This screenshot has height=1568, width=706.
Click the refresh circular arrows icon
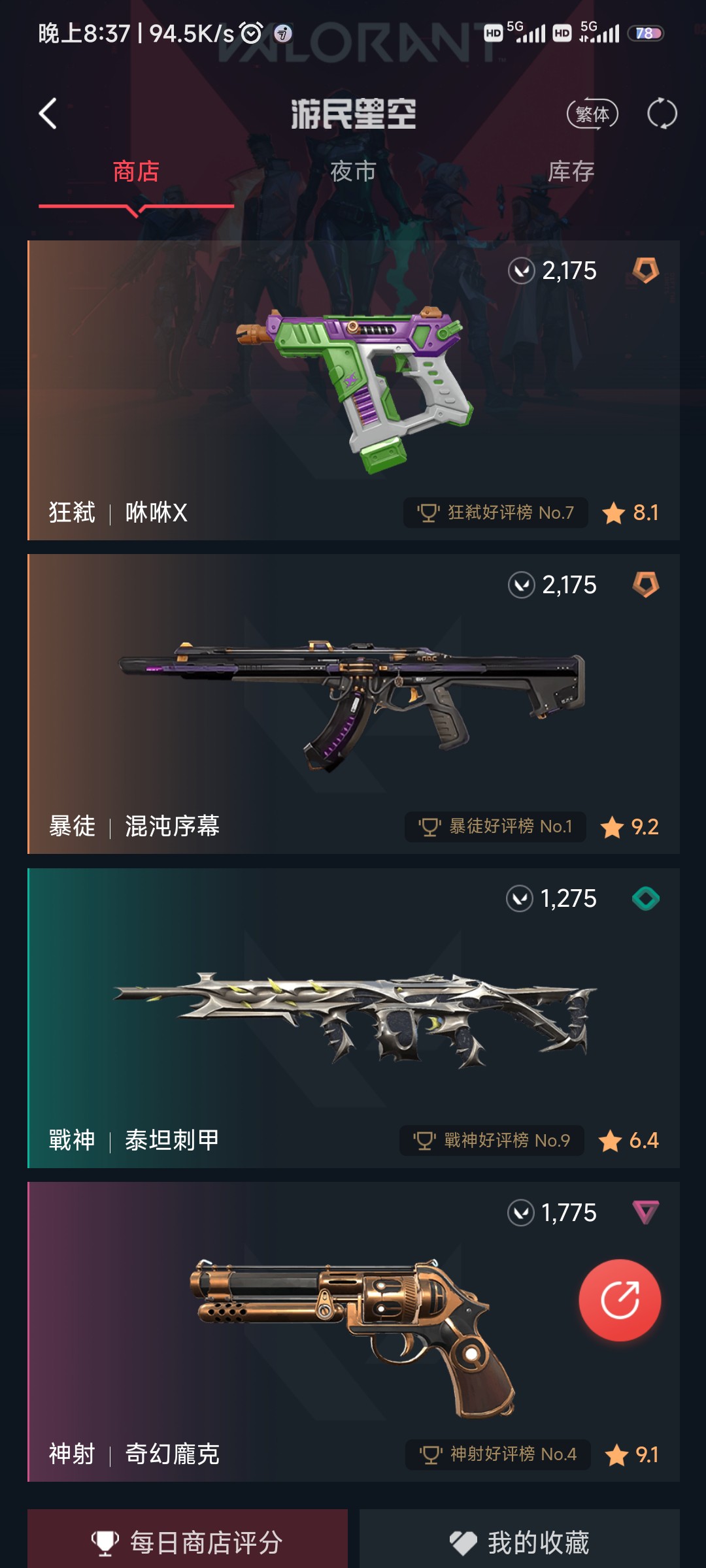[x=662, y=114]
